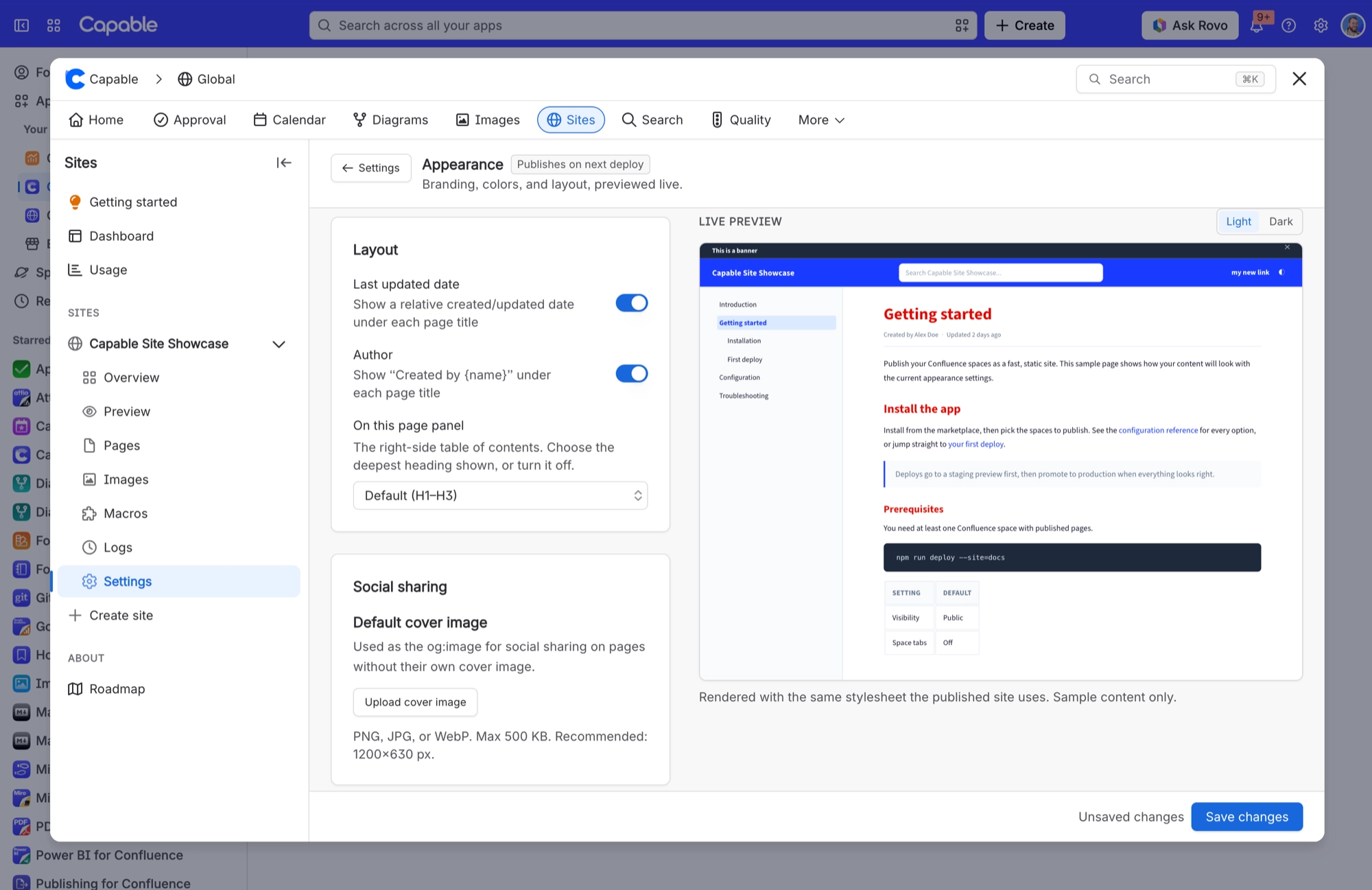Open the top bar settings gear

1321,25
